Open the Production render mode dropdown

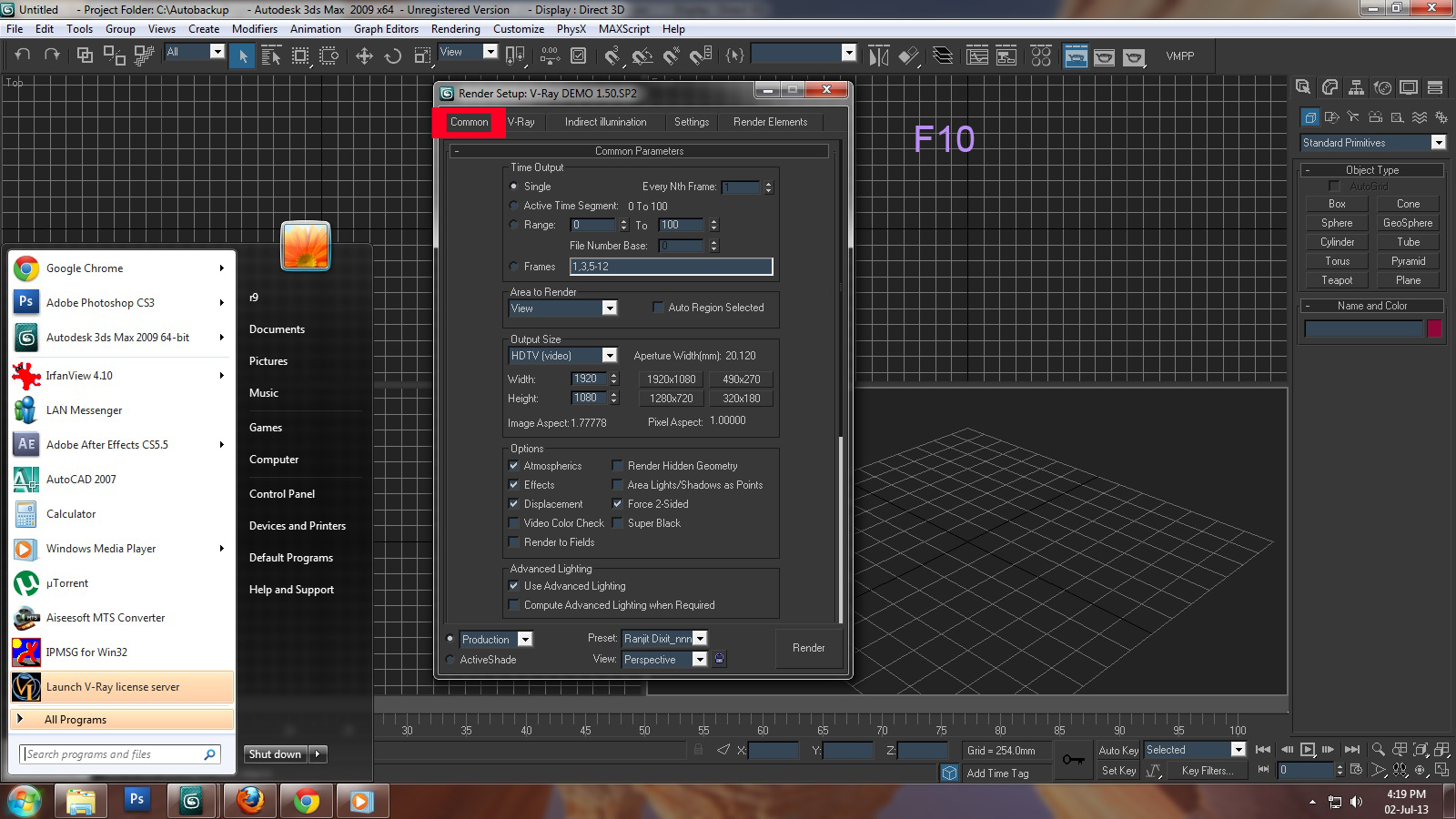coord(496,640)
